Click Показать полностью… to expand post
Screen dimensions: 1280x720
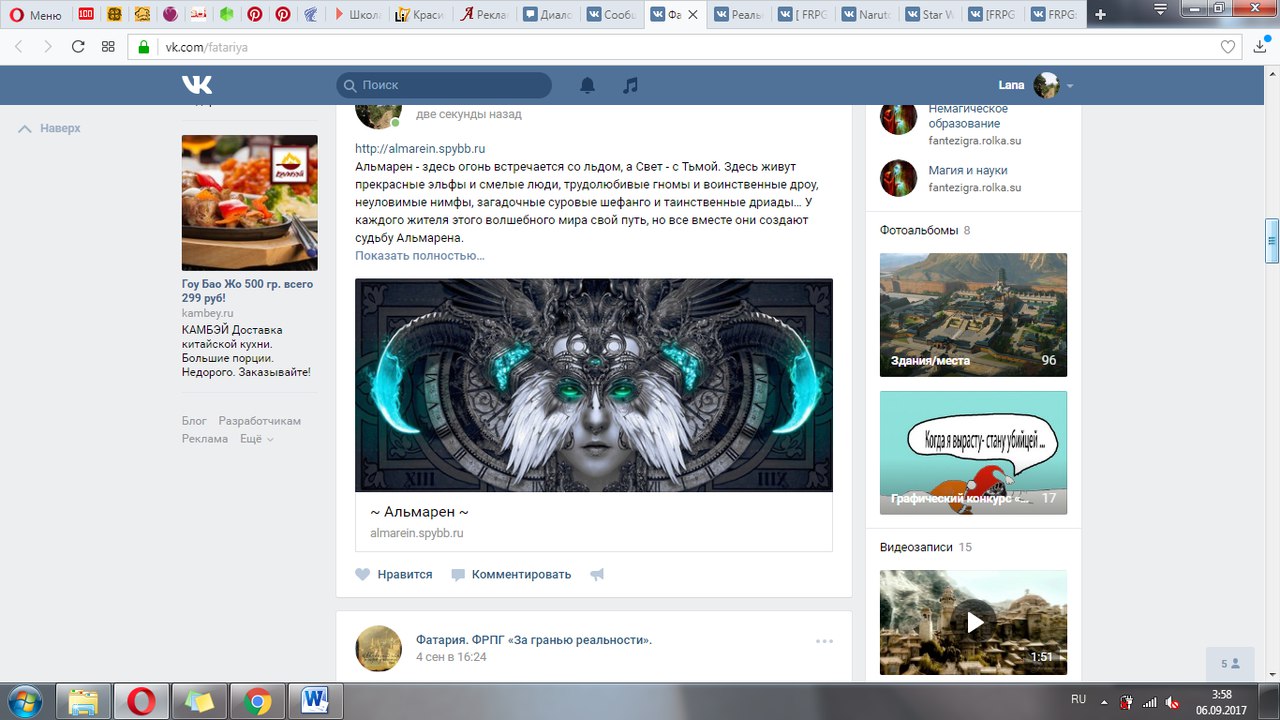(x=420, y=256)
